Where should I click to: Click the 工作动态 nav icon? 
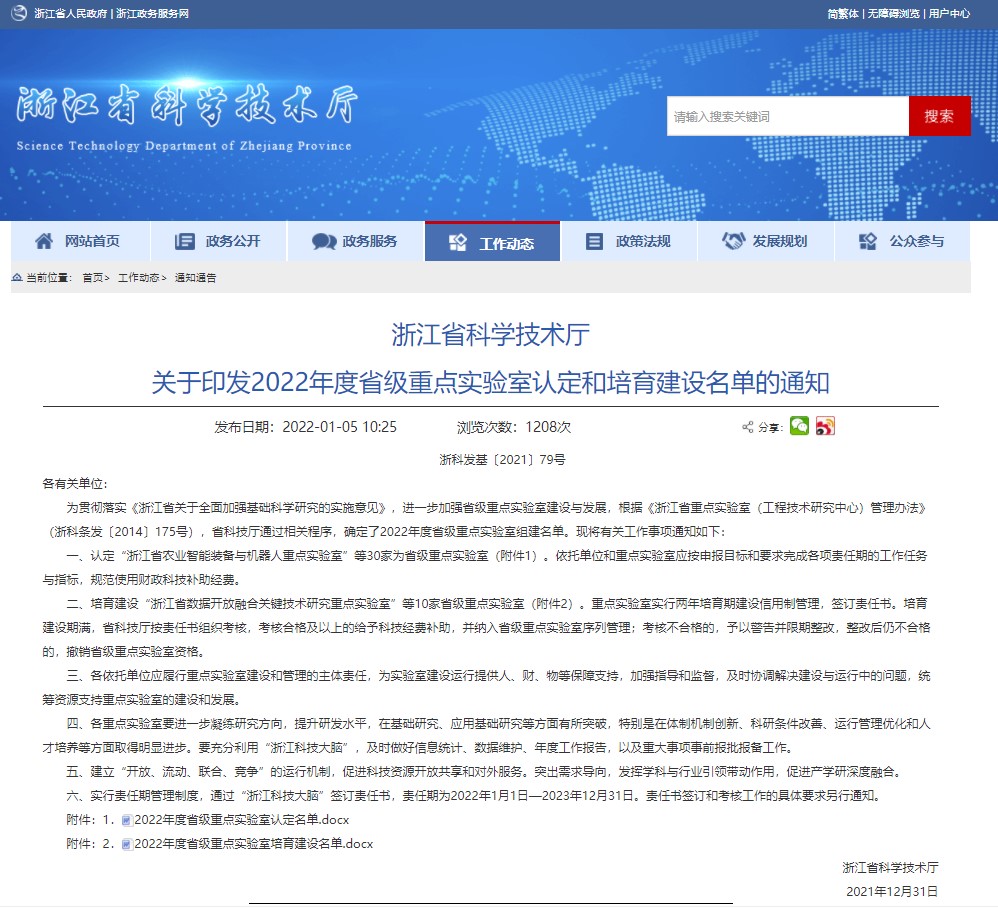point(458,243)
